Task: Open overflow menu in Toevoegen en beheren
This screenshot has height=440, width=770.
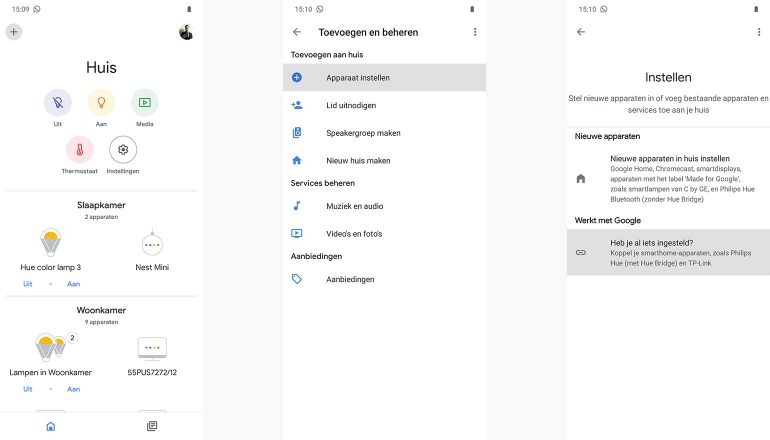Action: point(474,32)
